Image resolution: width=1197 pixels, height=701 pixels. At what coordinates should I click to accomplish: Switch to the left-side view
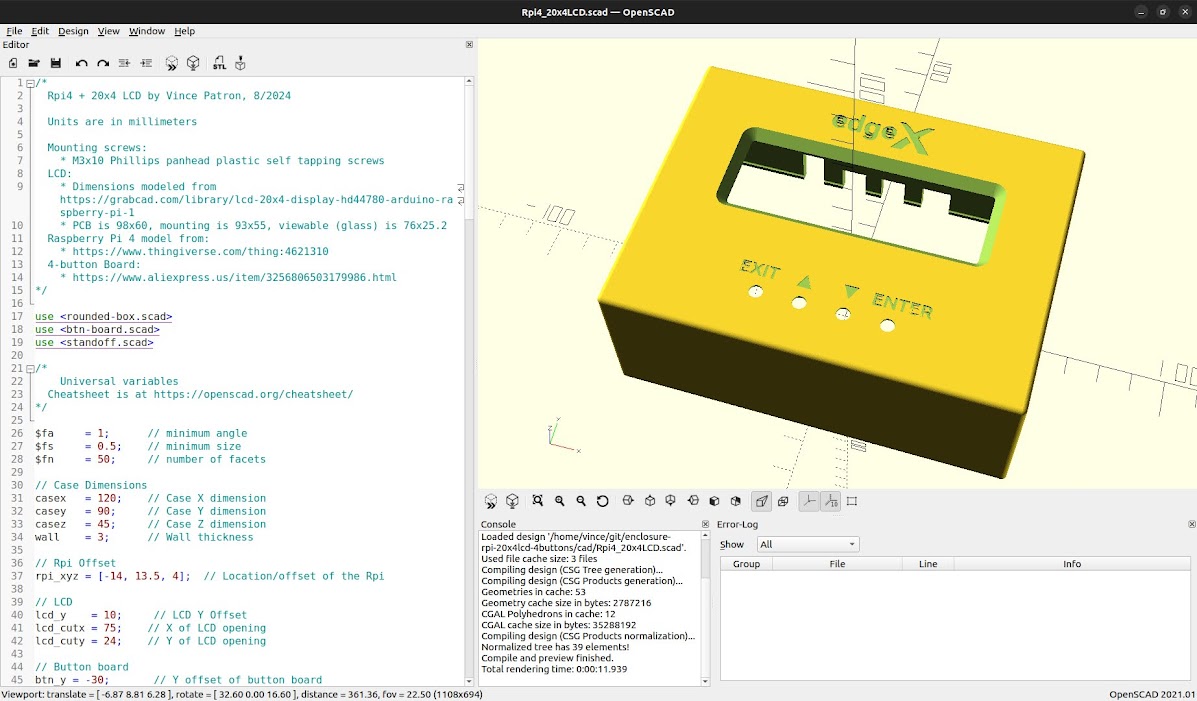[x=693, y=501]
